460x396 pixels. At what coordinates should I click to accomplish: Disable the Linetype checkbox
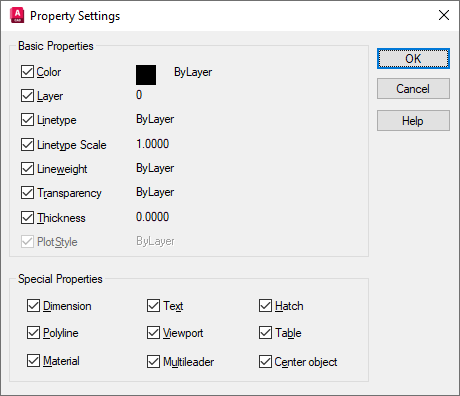pyautogui.click(x=27, y=120)
